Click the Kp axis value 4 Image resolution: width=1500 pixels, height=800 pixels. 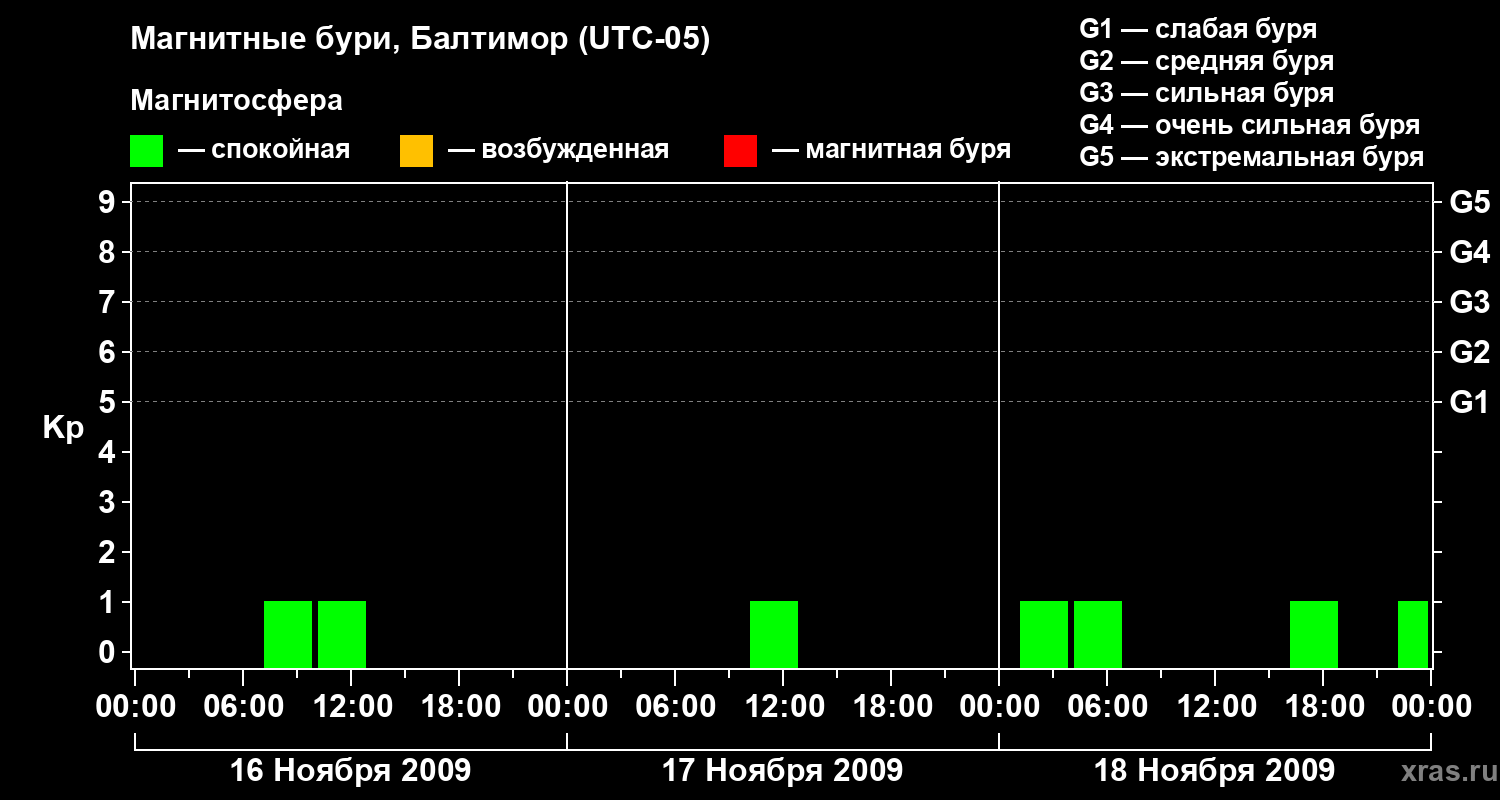point(109,452)
